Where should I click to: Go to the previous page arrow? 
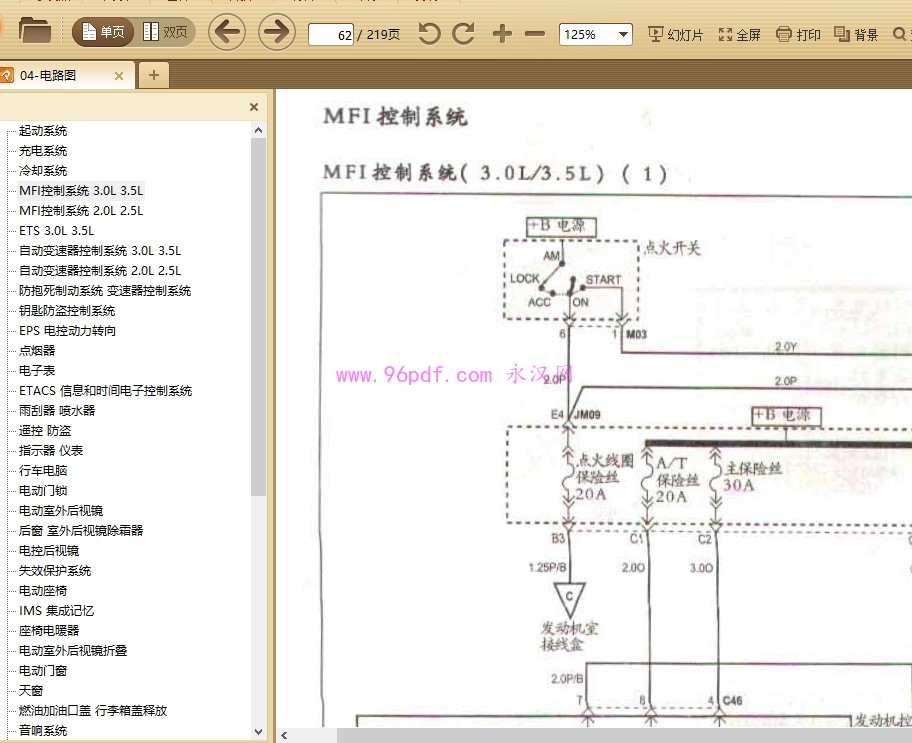click(x=226, y=32)
